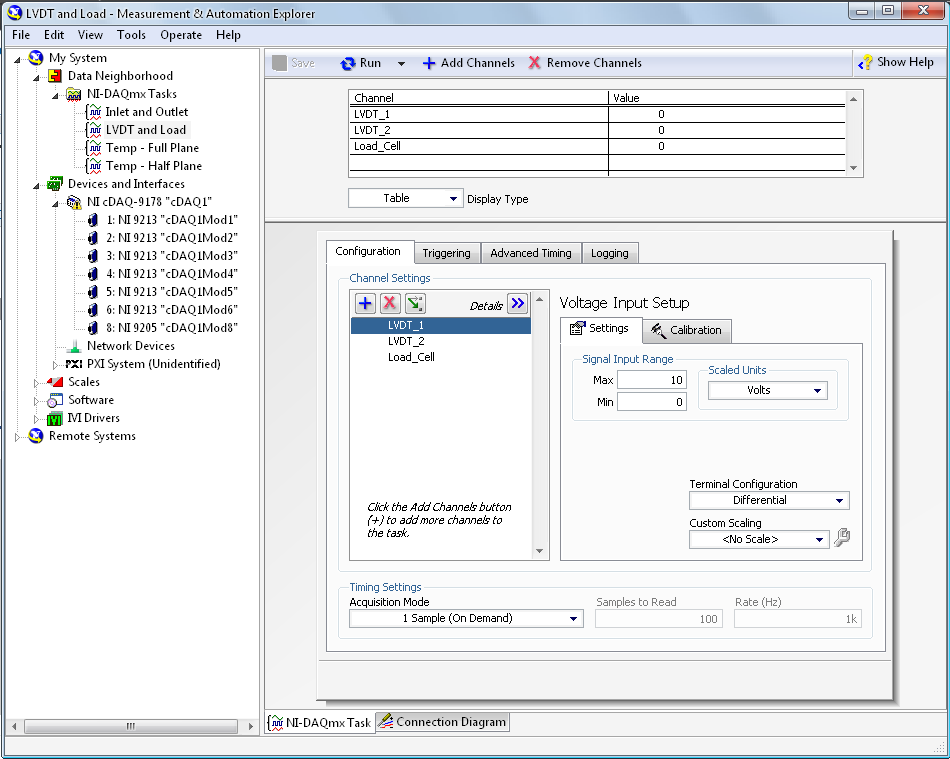The width and height of the screenshot is (950, 759).
Task: Select 5: NI 9213 "cDAQ1Mod5" in the tree
Action: click(x=171, y=292)
